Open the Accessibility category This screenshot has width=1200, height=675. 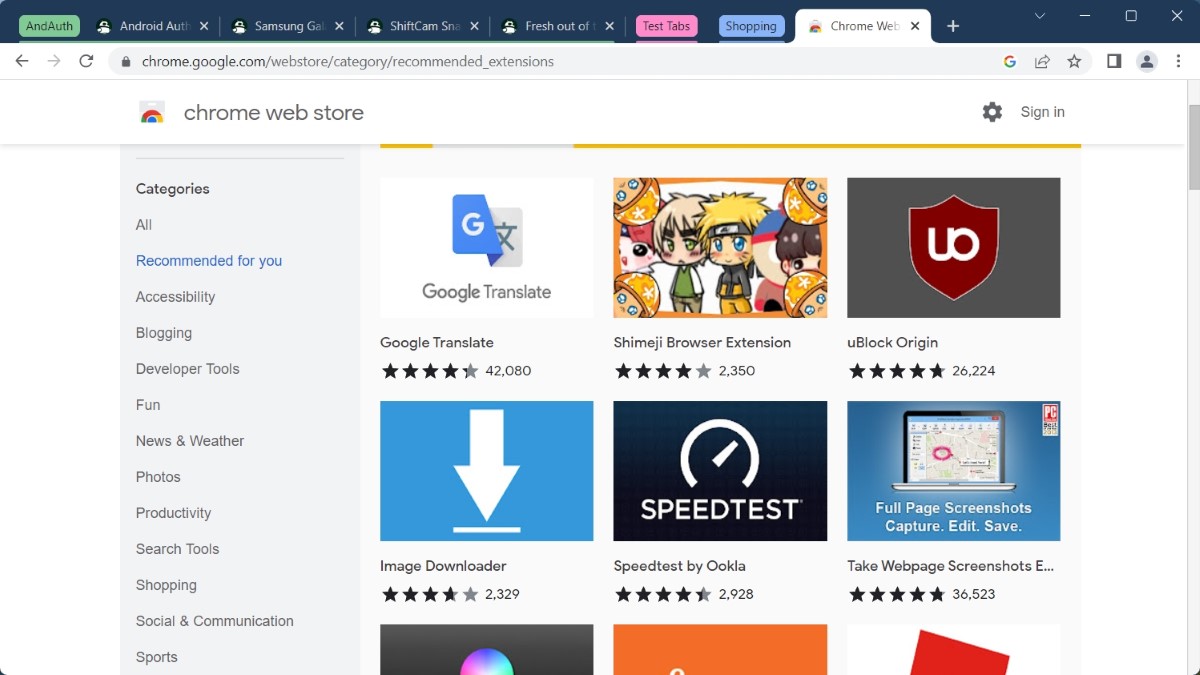(175, 297)
